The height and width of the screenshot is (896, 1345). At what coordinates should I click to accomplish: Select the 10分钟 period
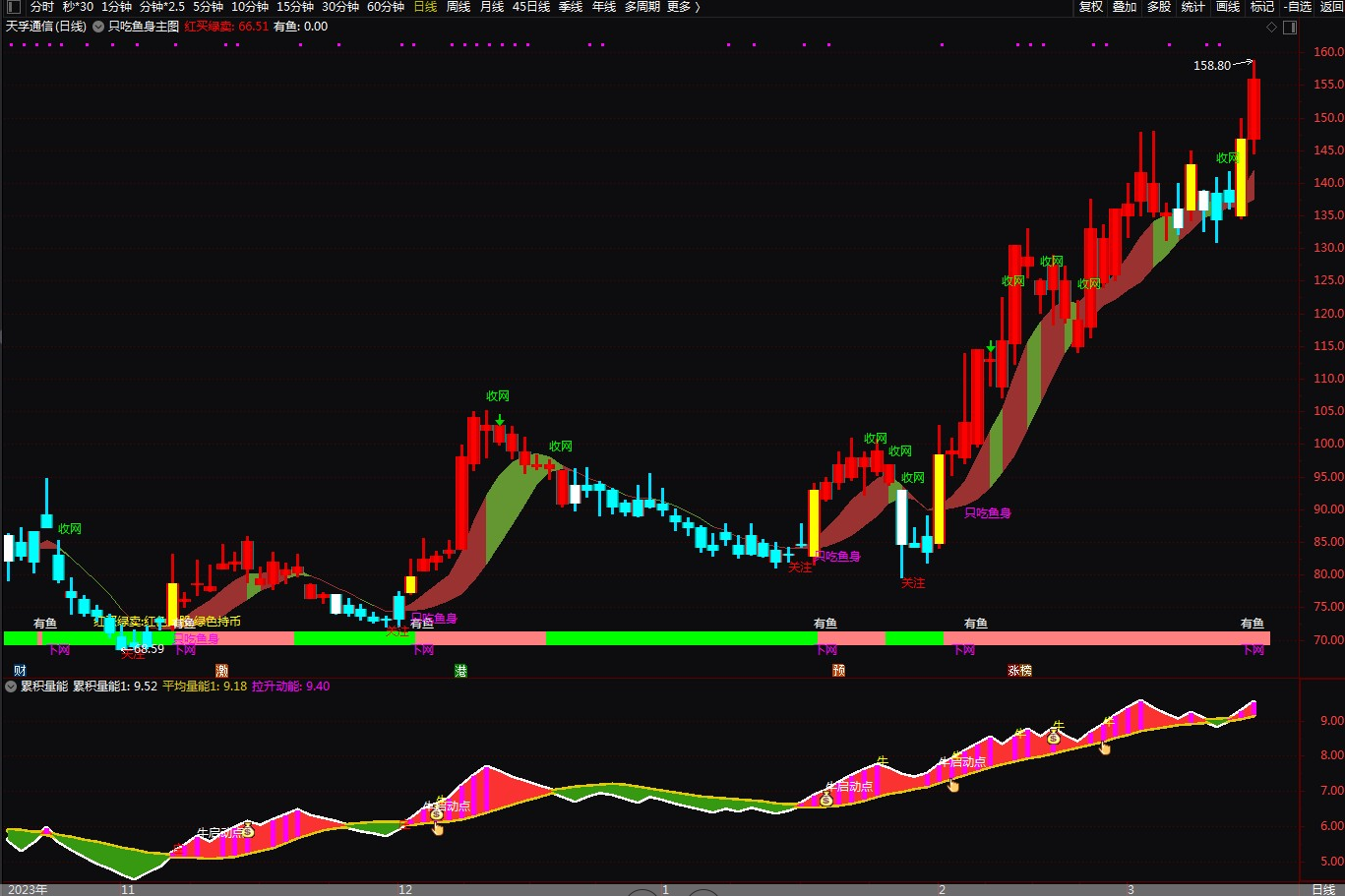coord(250,7)
